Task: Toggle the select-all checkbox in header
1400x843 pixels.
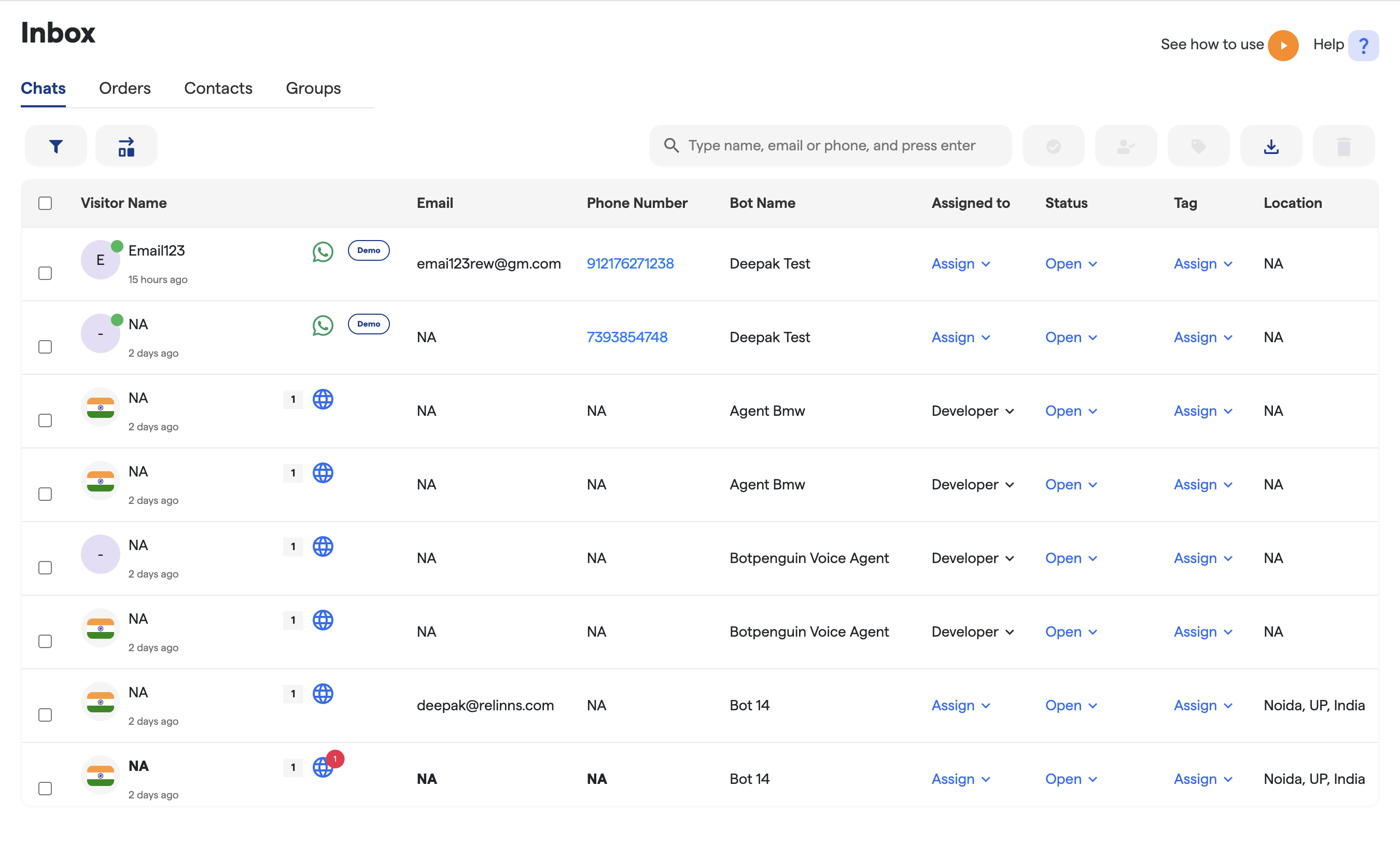Action: click(45, 203)
